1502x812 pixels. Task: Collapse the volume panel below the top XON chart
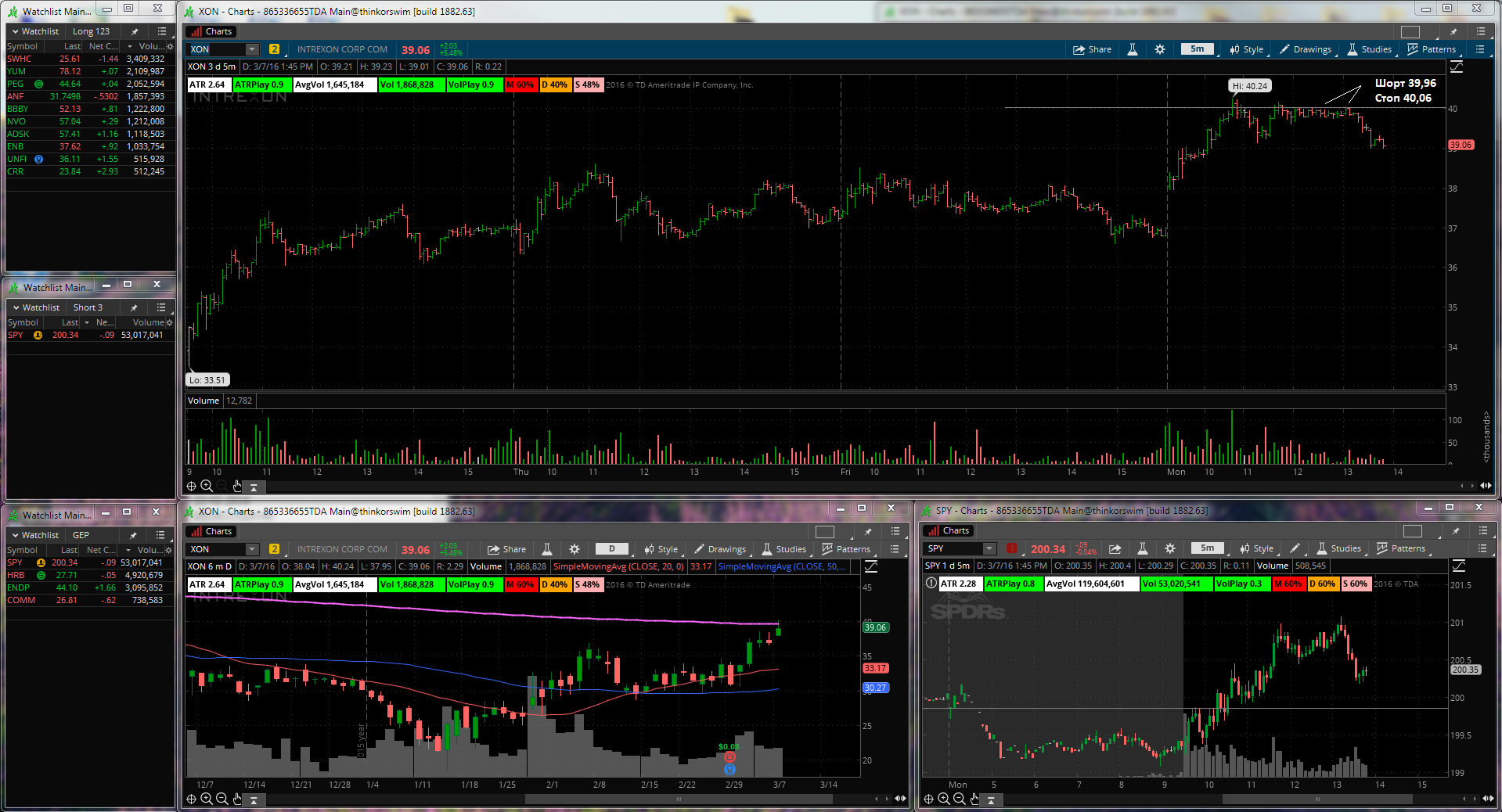(x=254, y=487)
